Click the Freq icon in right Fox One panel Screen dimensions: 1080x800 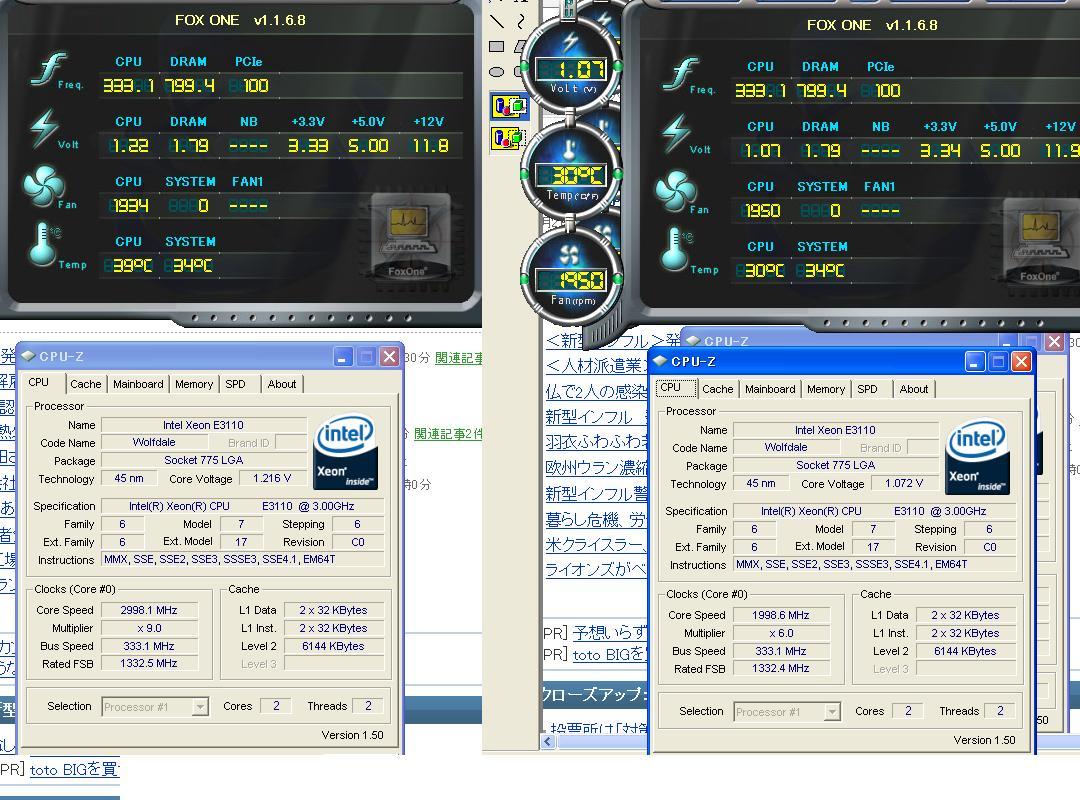(x=682, y=74)
